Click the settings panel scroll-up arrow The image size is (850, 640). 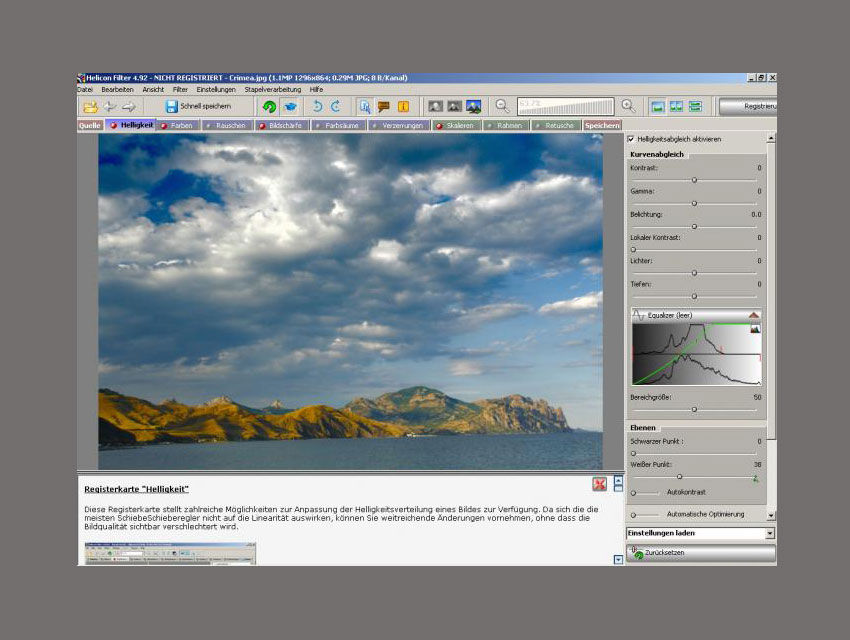[771, 139]
